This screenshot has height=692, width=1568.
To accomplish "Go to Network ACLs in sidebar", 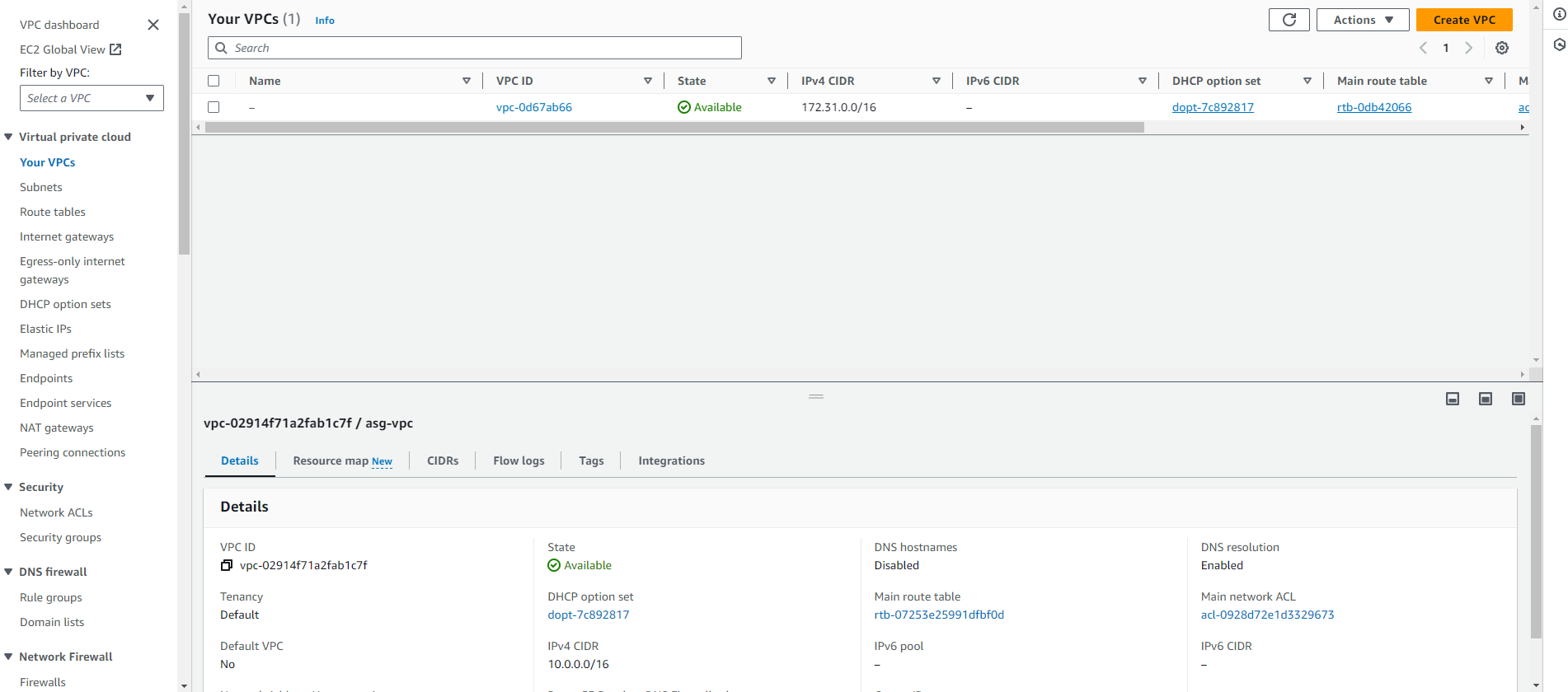I will coord(56,512).
